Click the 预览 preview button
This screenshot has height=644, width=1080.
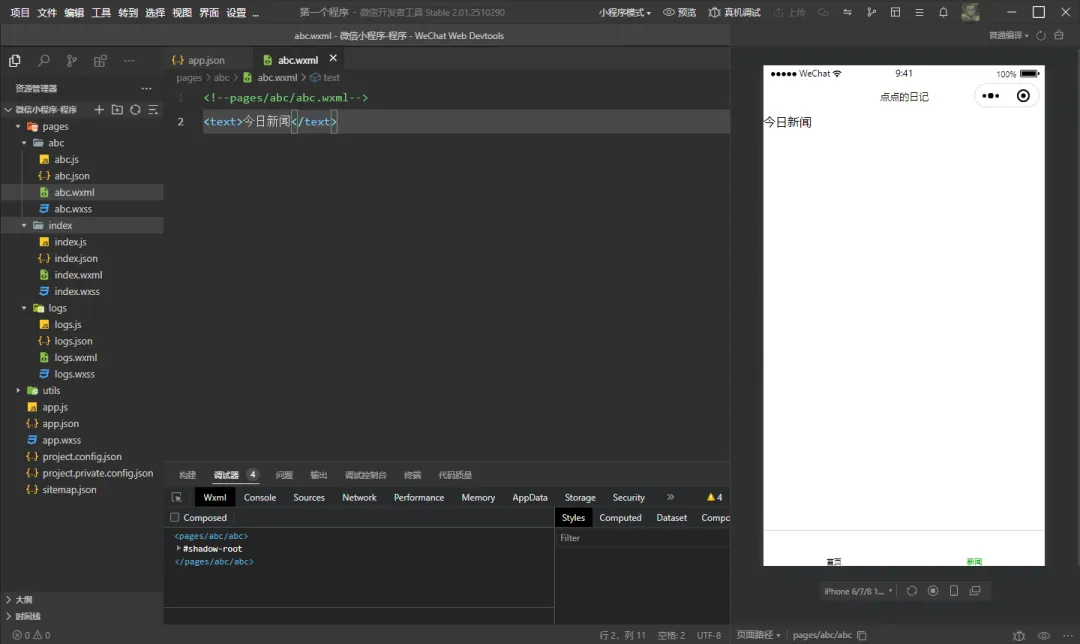[x=679, y=12]
